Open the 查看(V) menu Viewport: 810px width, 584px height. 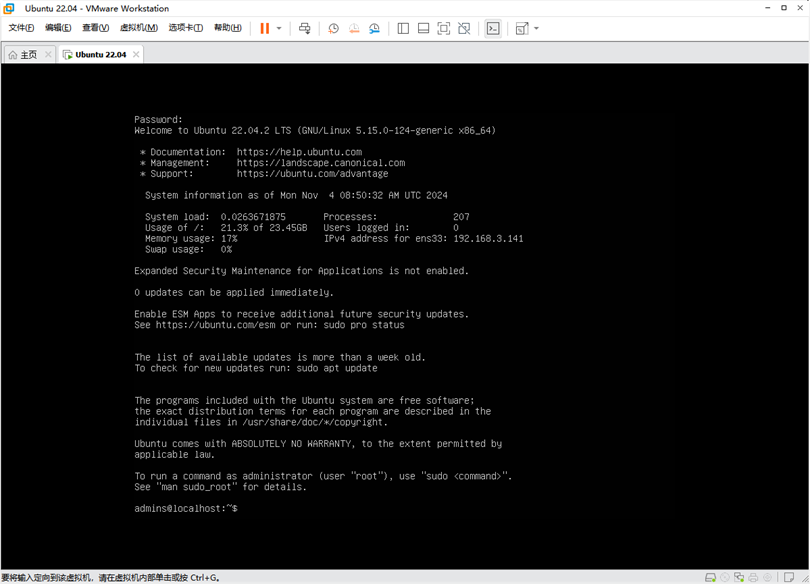click(x=96, y=28)
